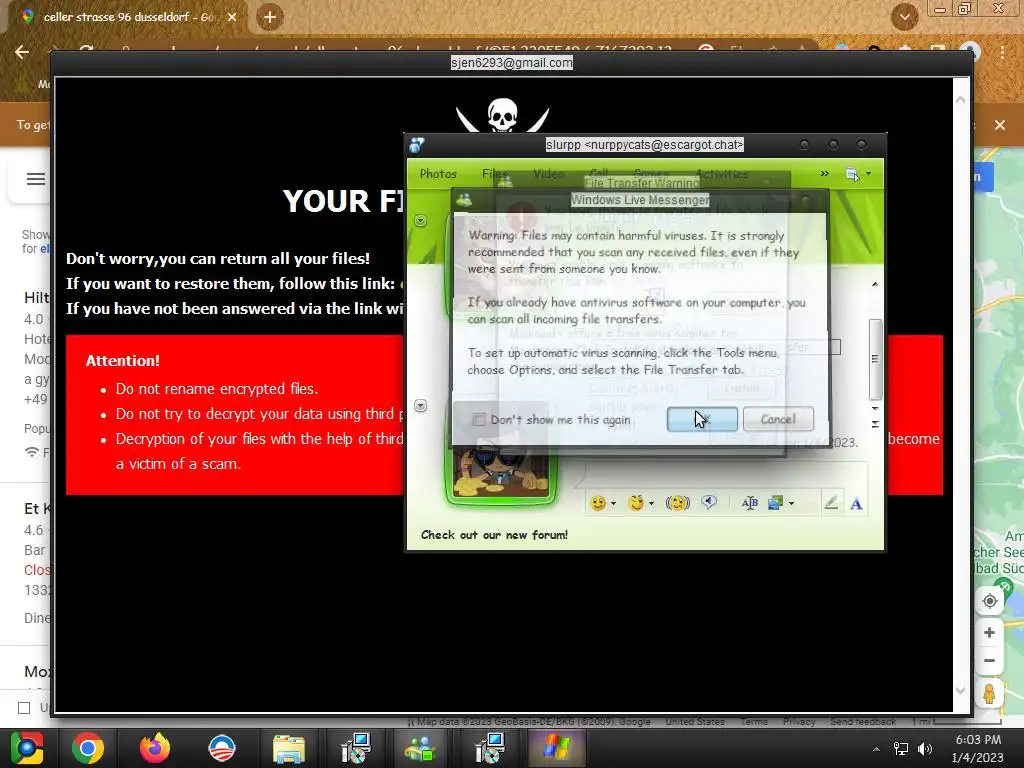The image size is (1024, 768).
Task: Click inside the chat message input box
Action: coord(725,475)
